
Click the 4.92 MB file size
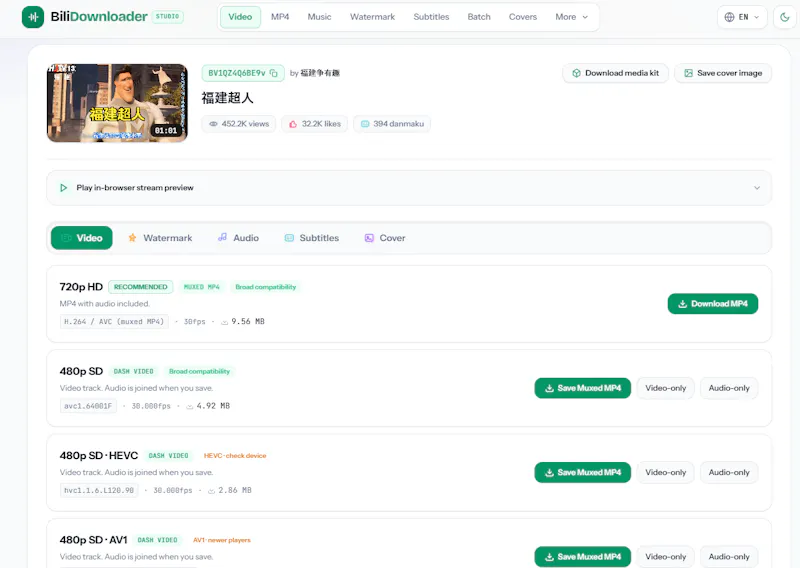[x=213, y=406]
